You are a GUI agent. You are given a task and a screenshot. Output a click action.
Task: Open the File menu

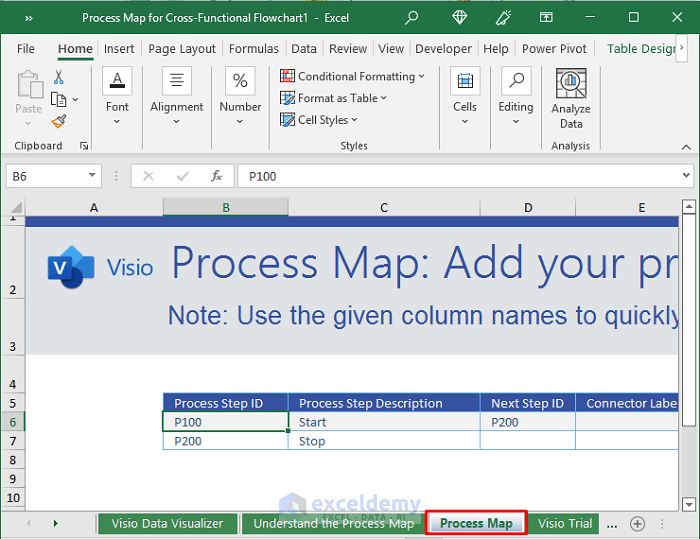(x=25, y=48)
